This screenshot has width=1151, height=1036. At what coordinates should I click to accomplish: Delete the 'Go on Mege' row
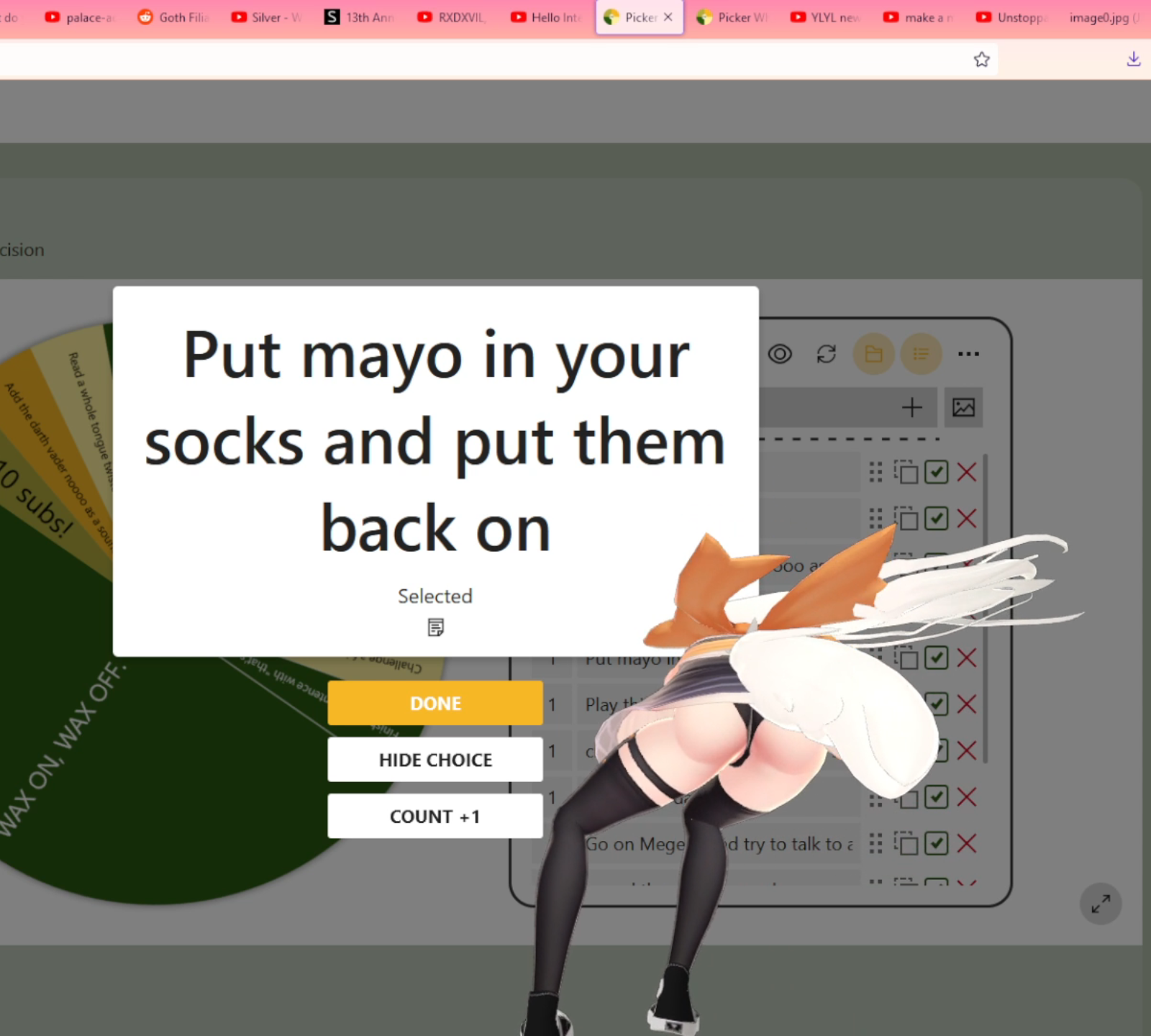967,843
